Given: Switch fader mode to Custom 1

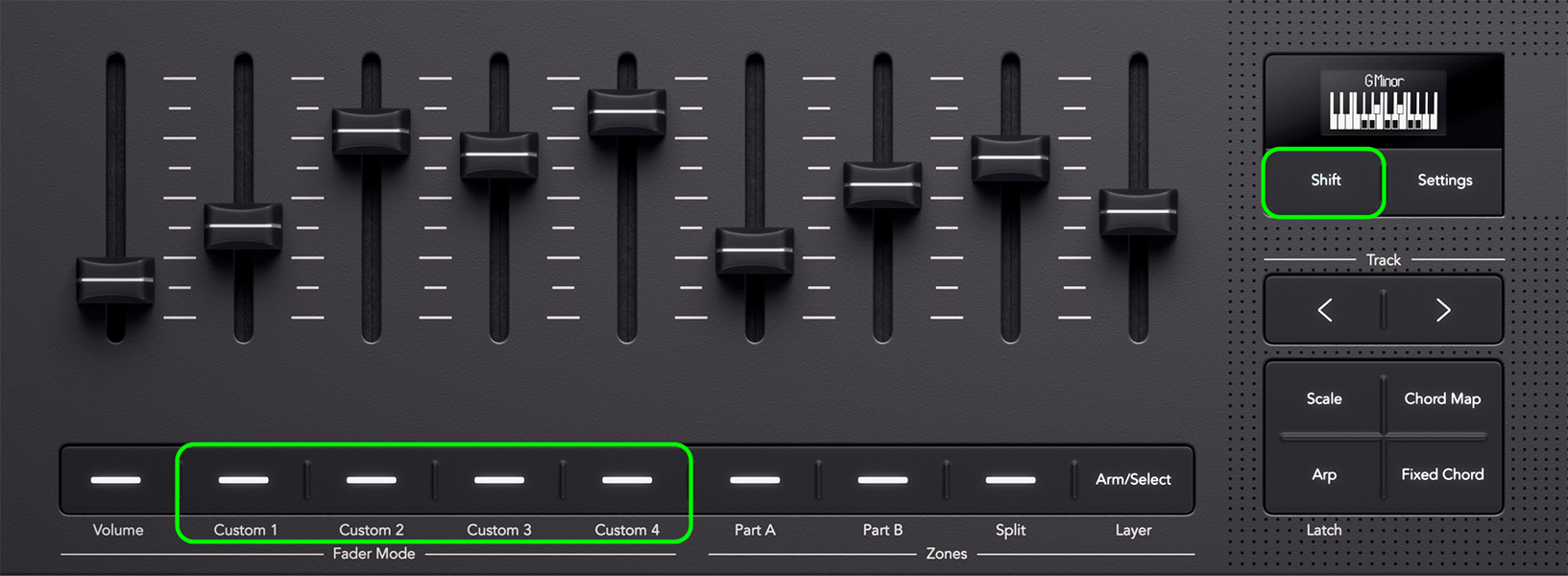Looking at the screenshot, I should [244, 479].
